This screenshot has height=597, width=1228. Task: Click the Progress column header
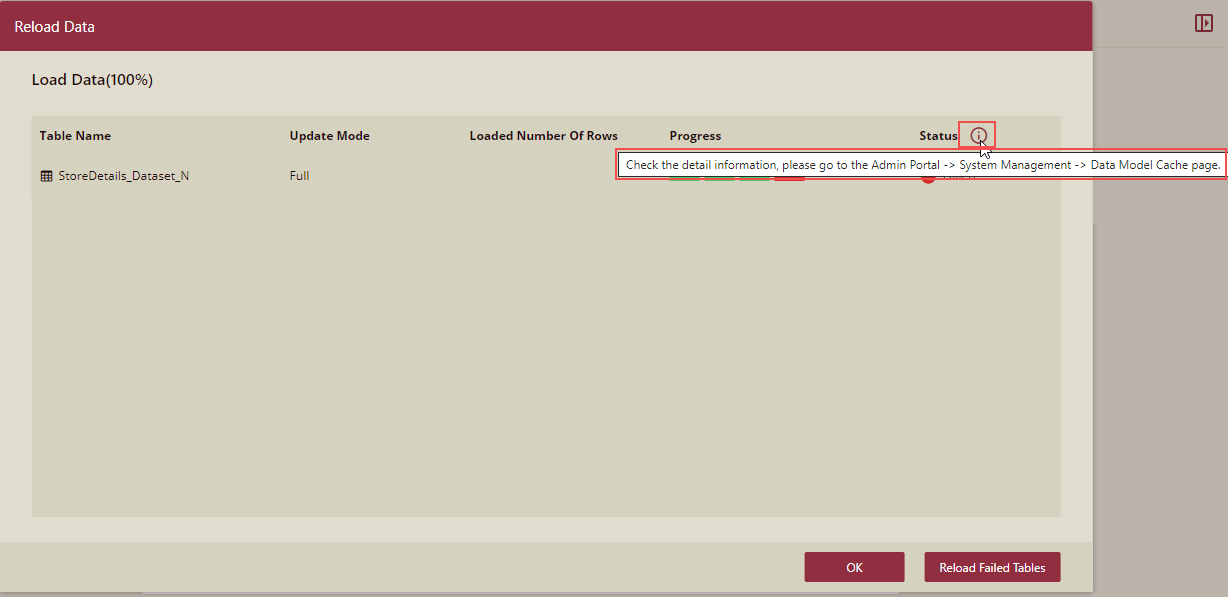pyautogui.click(x=695, y=136)
